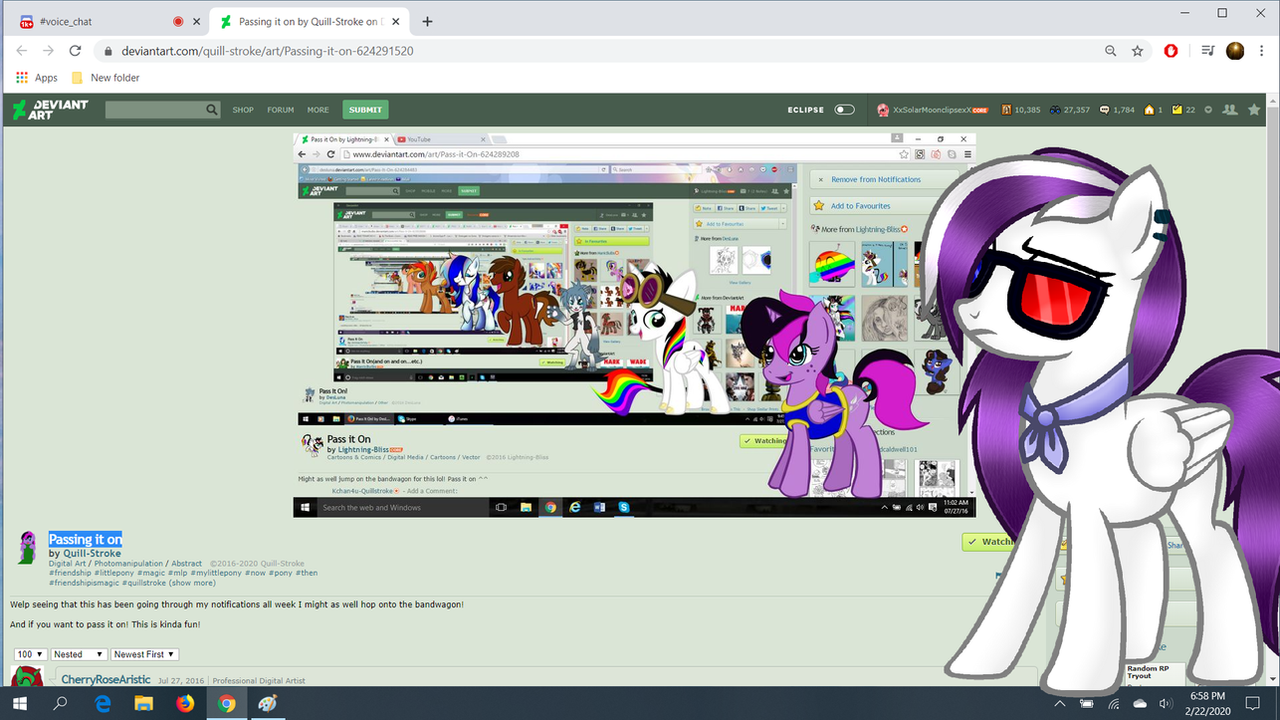Click the friends icon in header
The height and width of the screenshot is (720, 1280).
1230,110
